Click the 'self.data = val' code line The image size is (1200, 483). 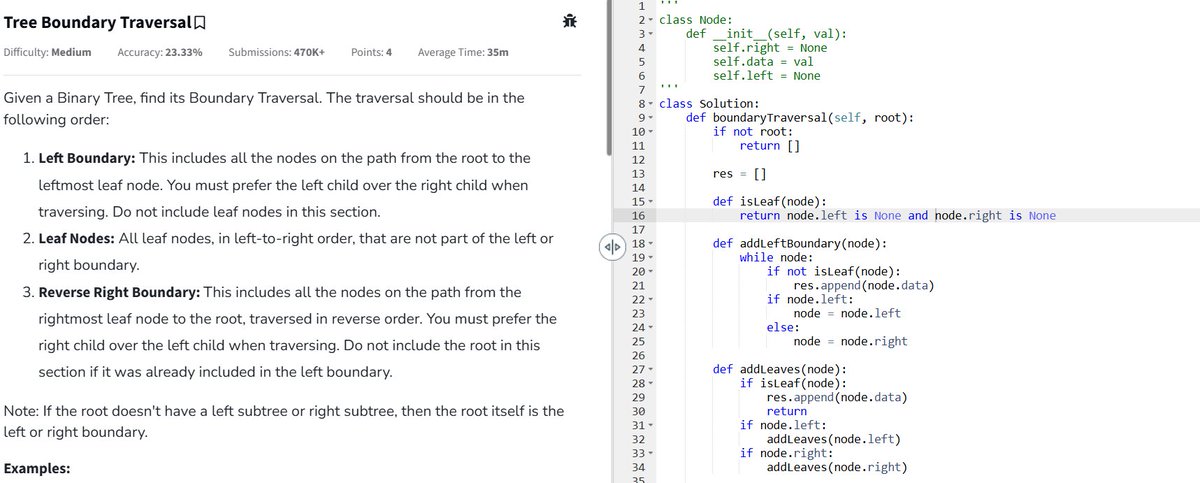tap(763, 62)
